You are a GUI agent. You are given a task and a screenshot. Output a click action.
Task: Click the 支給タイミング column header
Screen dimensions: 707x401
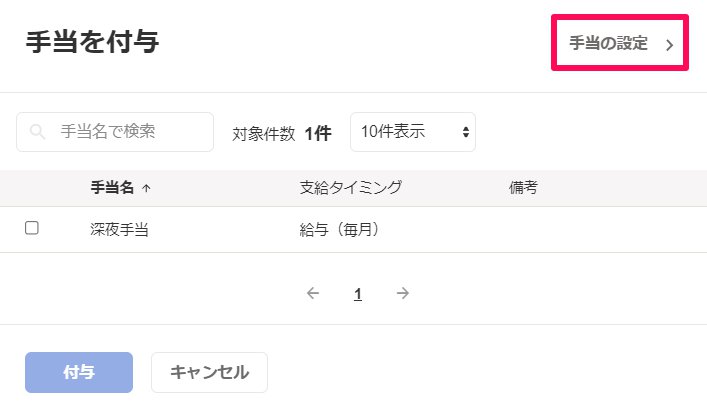351,187
